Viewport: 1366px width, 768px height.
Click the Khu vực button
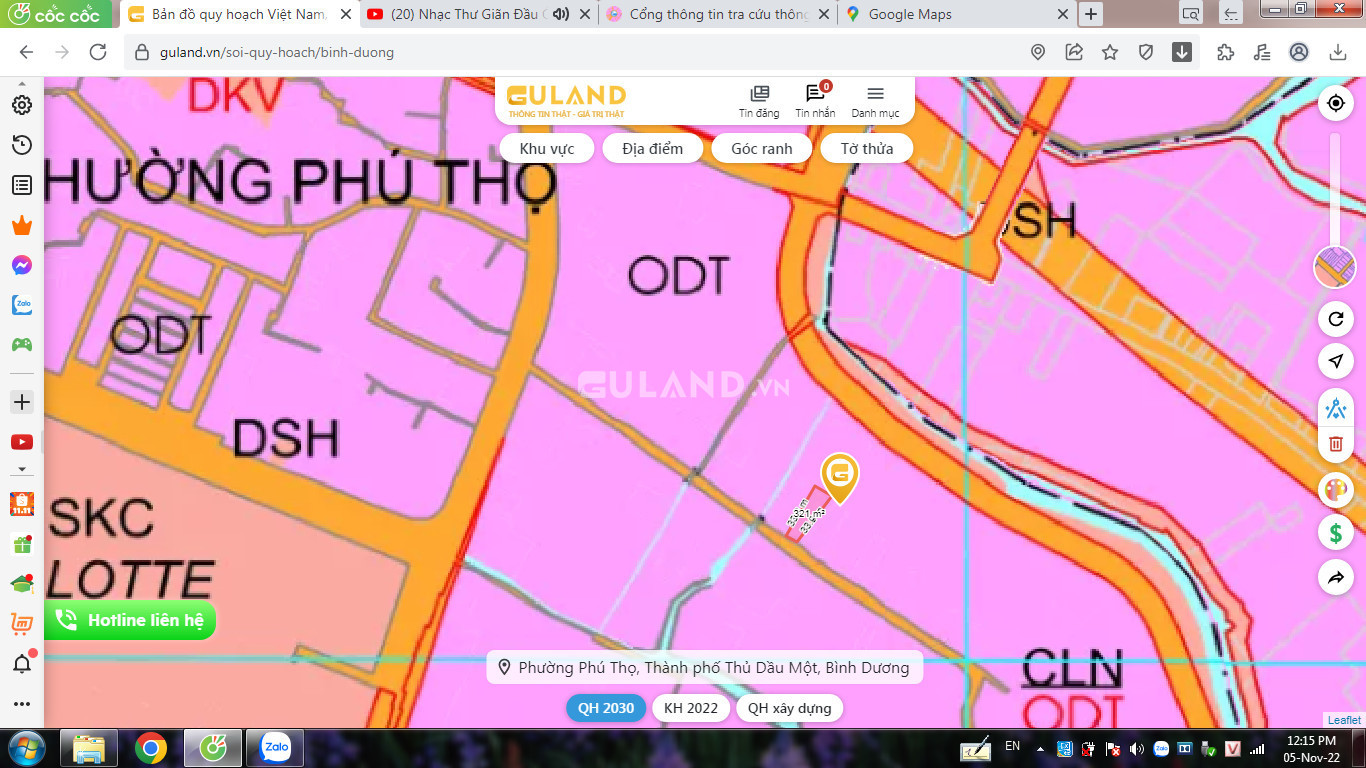(x=547, y=149)
